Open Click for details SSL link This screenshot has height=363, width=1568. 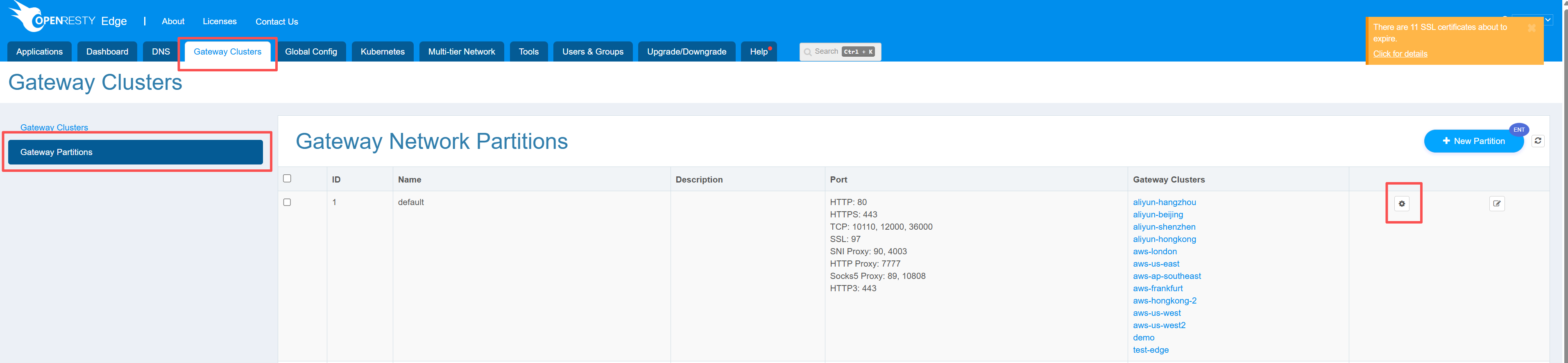pos(1399,54)
